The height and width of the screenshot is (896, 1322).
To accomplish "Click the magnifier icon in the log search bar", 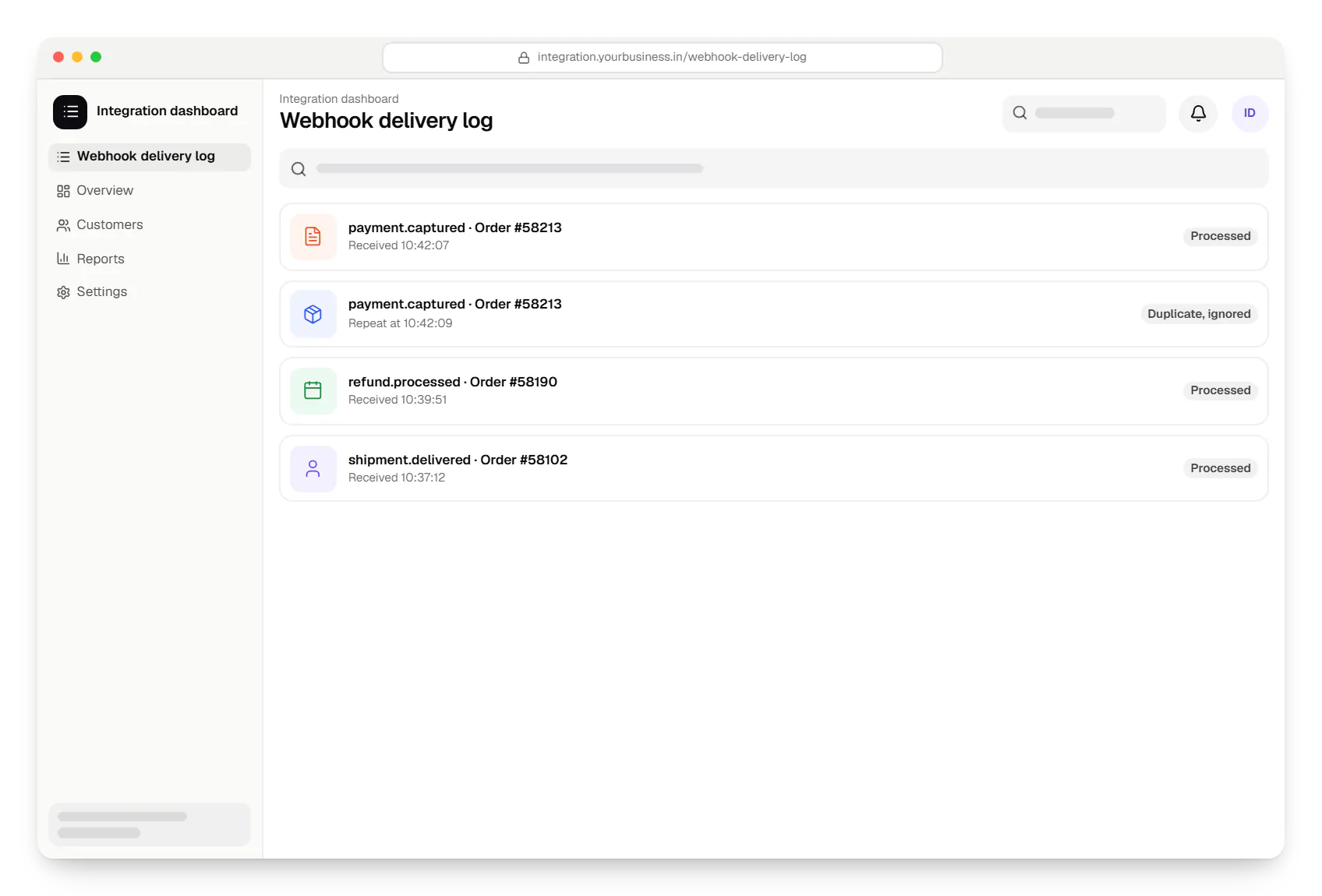I will (299, 169).
